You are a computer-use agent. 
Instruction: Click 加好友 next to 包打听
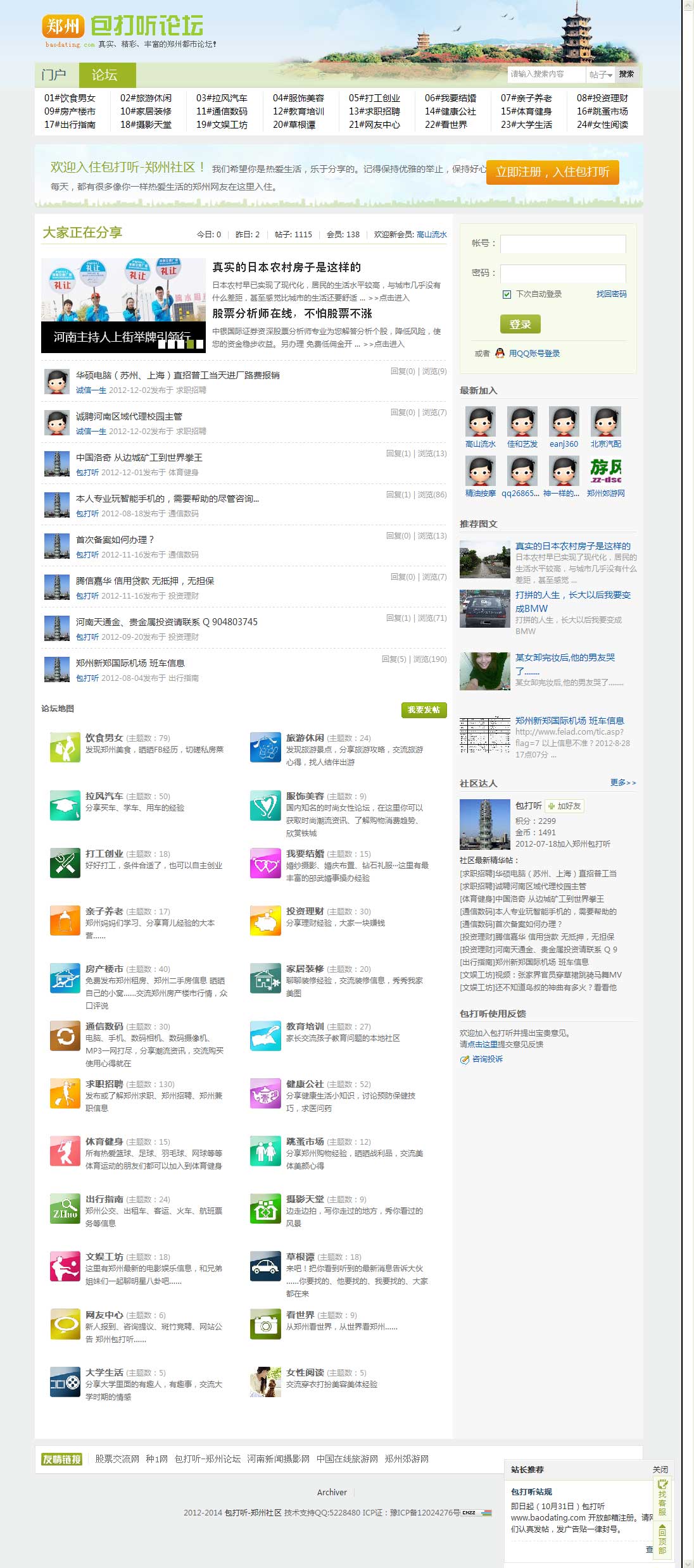point(565,806)
